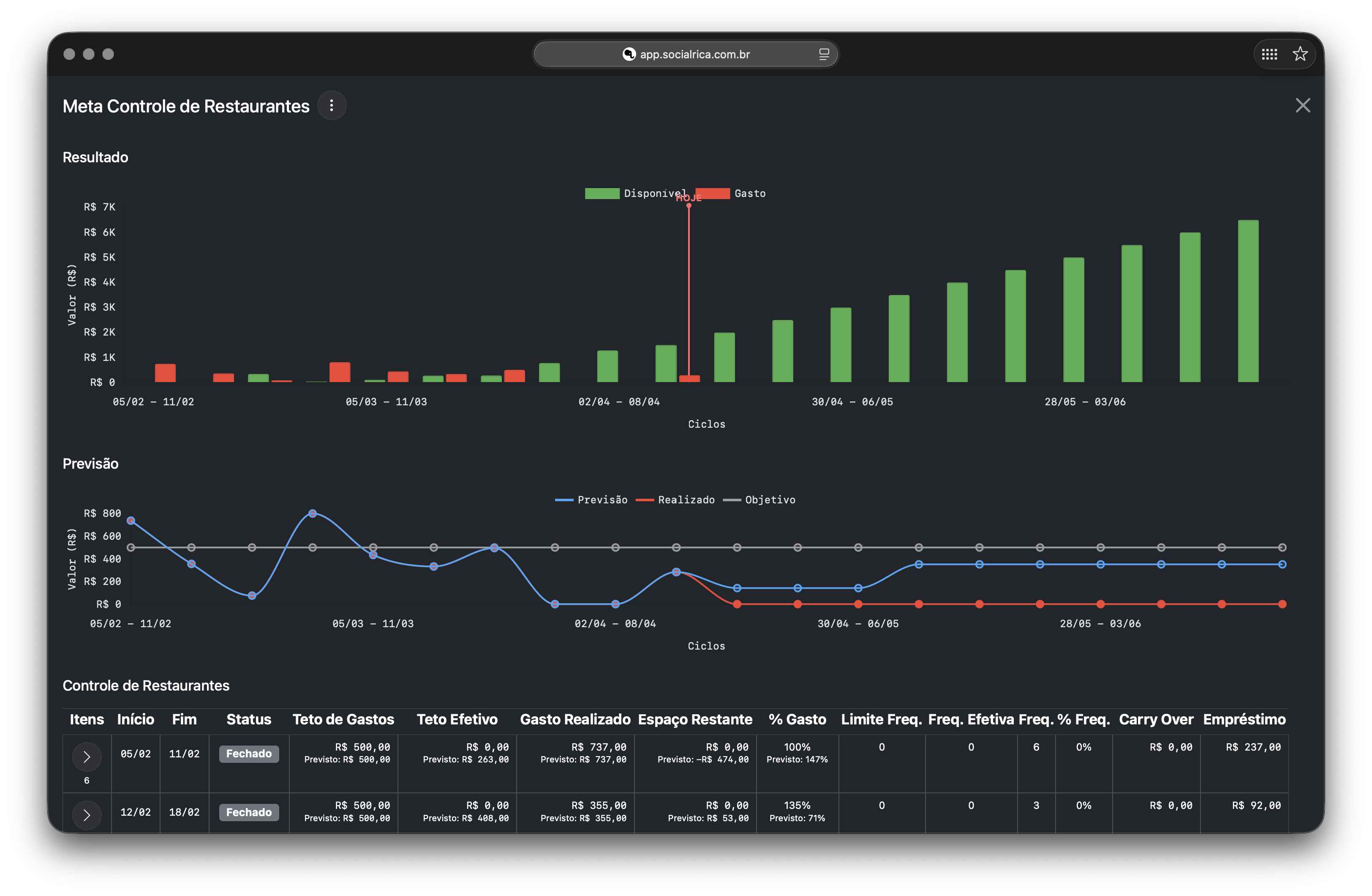Click the Fechado status badge in the first row
Image resolution: width=1372 pixels, height=896 pixels.
point(248,754)
